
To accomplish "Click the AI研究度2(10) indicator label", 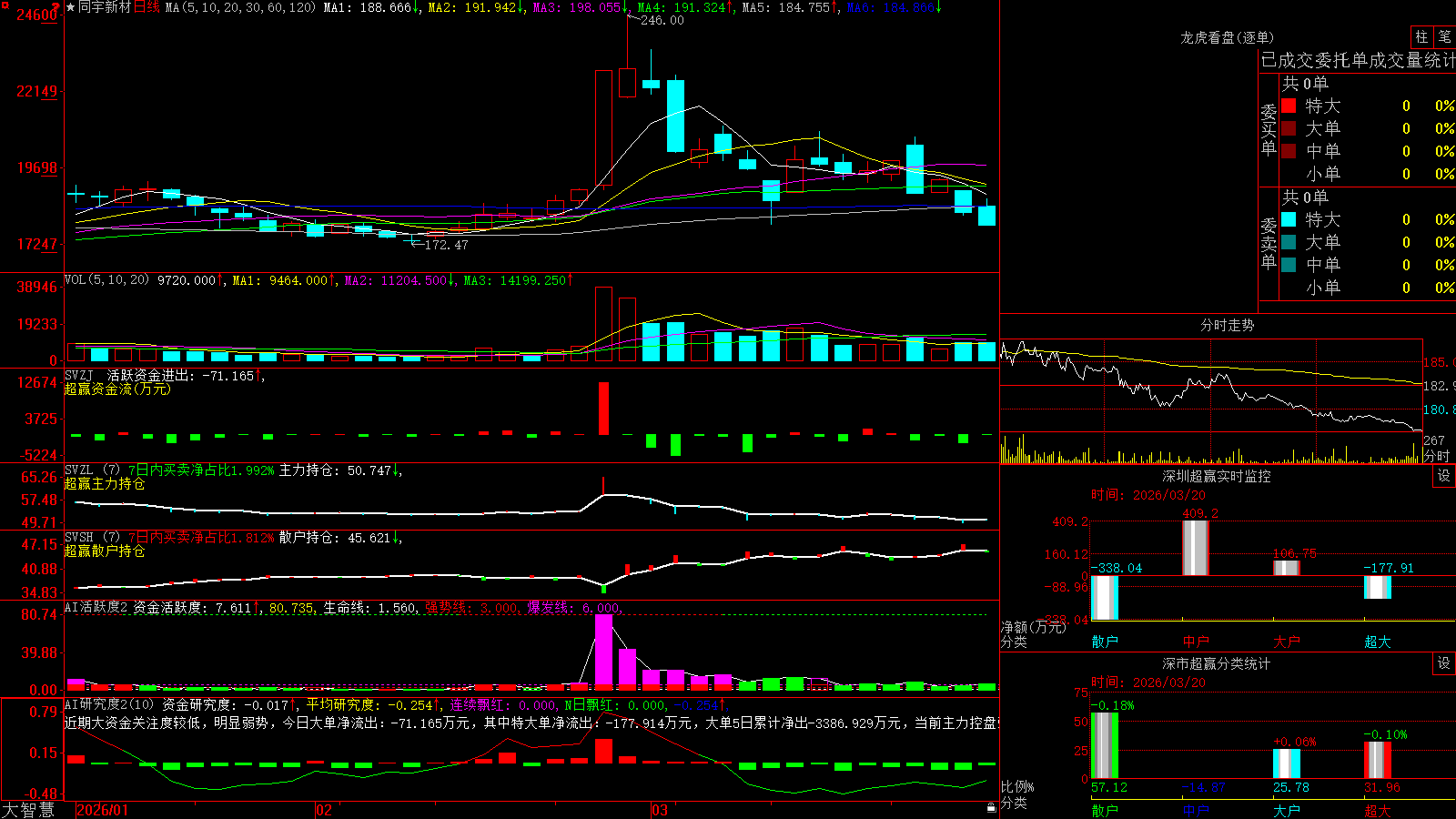I will pyautogui.click(x=109, y=704).
